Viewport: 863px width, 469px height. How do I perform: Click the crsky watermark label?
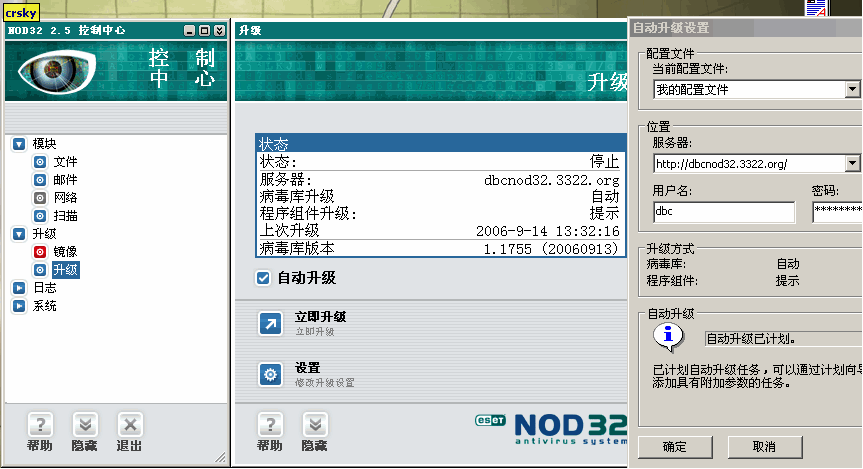click(21, 13)
